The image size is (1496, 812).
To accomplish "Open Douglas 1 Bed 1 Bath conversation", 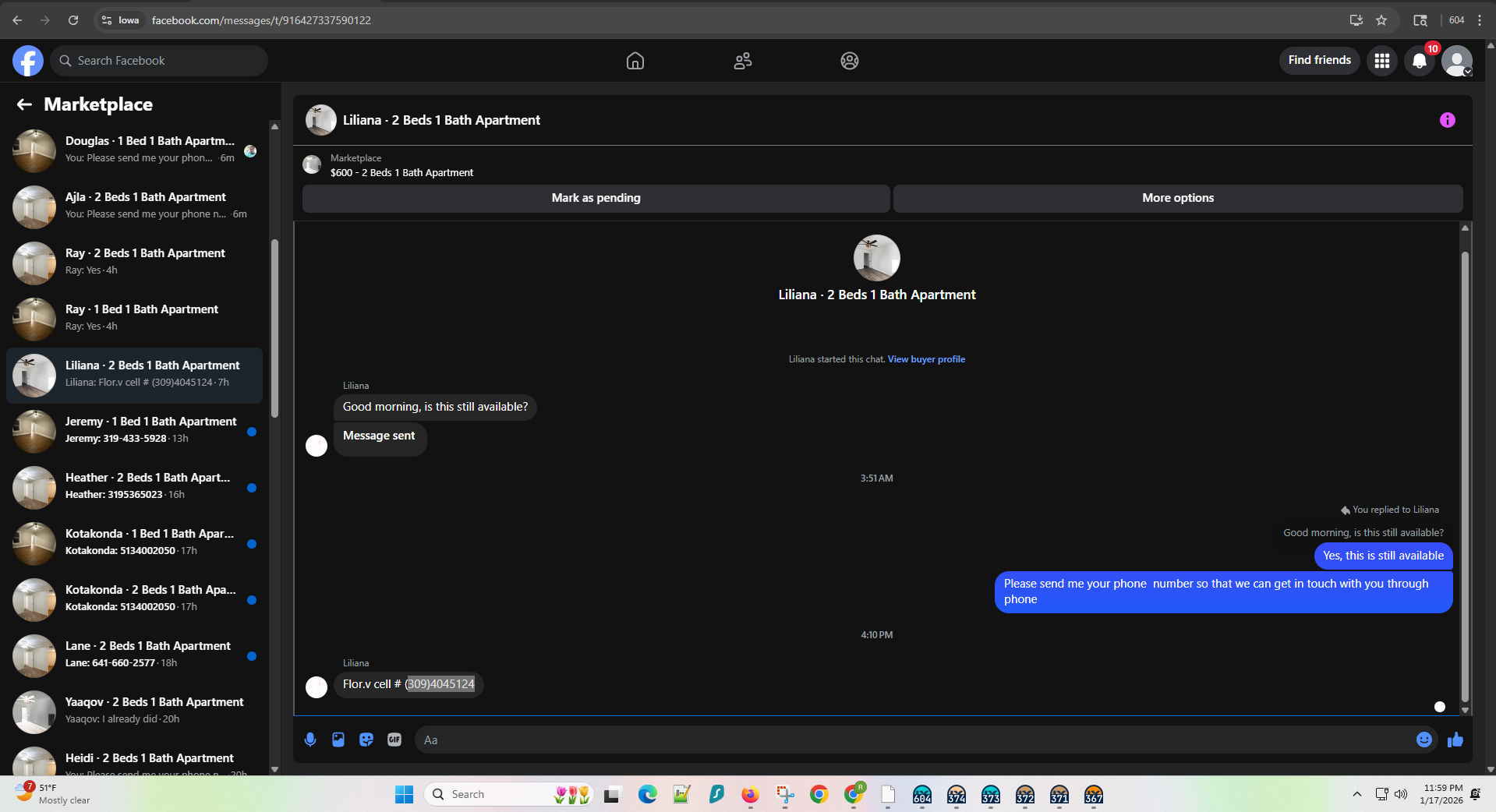I will click(x=134, y=151).
